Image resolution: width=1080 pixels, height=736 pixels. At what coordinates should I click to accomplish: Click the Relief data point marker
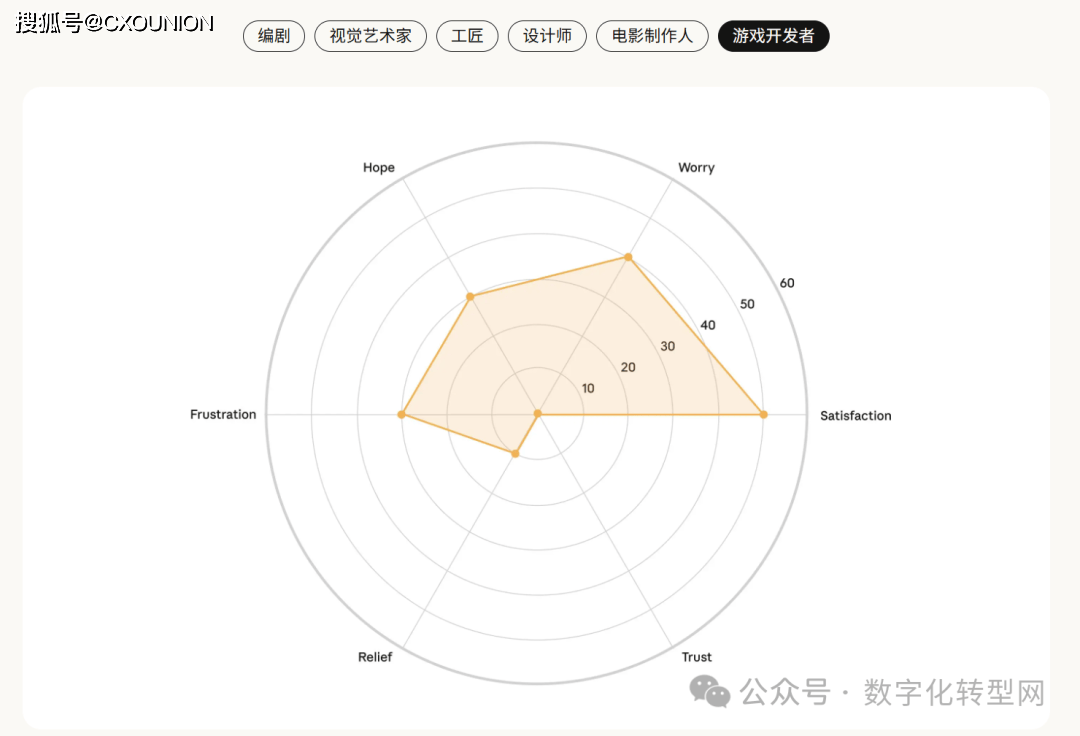pyautogui.click(x=515, y=454)
